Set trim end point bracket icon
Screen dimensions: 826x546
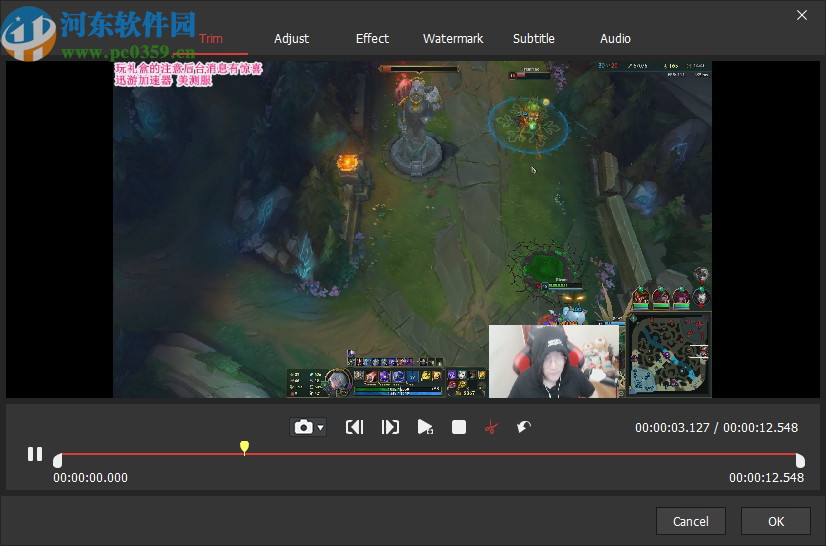(390, 427)
